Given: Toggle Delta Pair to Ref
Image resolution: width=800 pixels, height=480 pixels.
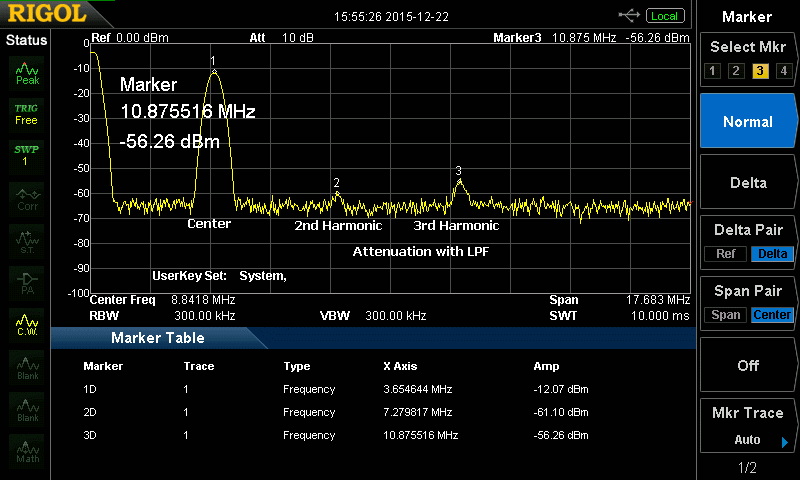Looking at the screenshot, I should point(725,254).
